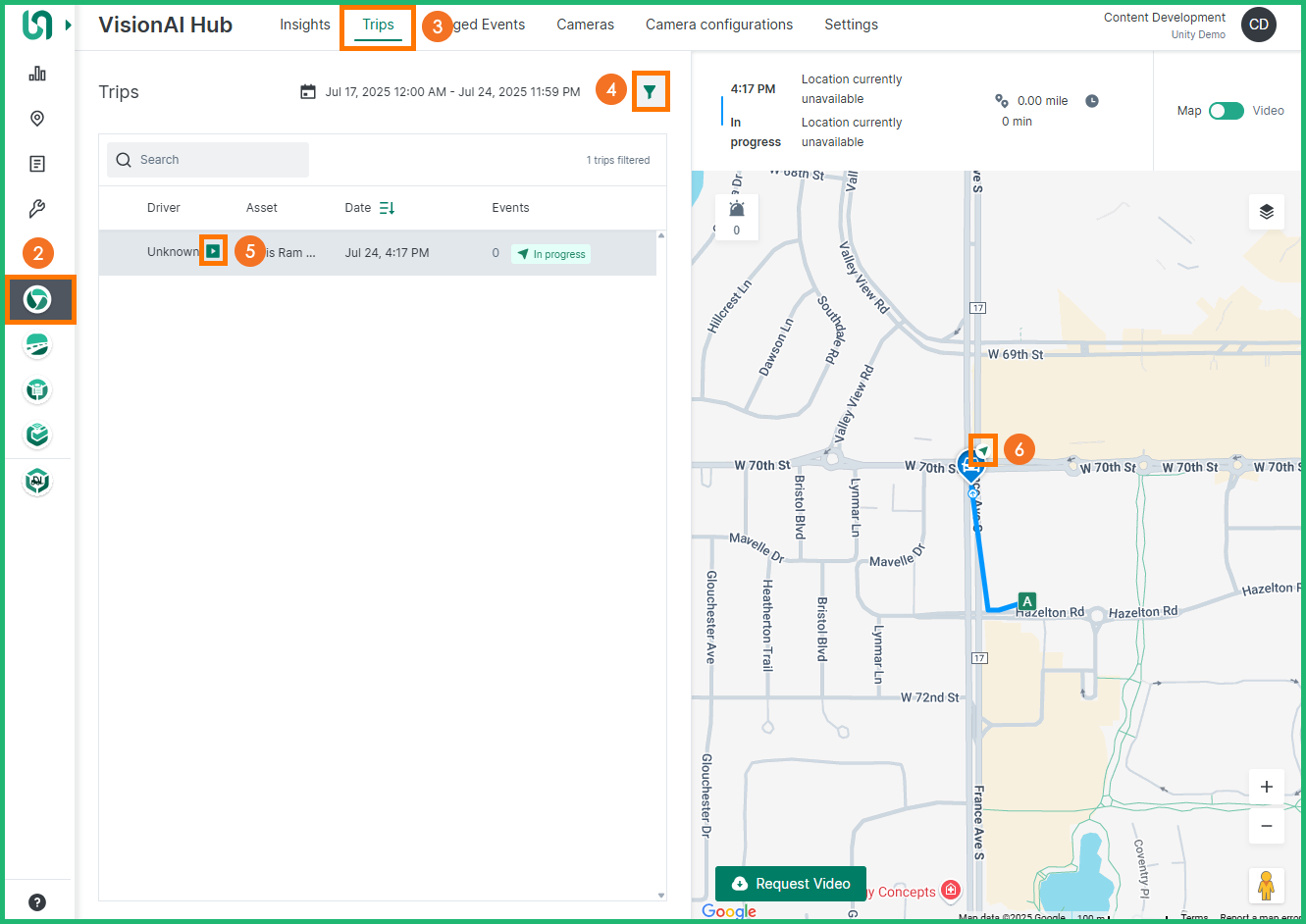Click the trips Search input field

[208, 160]
